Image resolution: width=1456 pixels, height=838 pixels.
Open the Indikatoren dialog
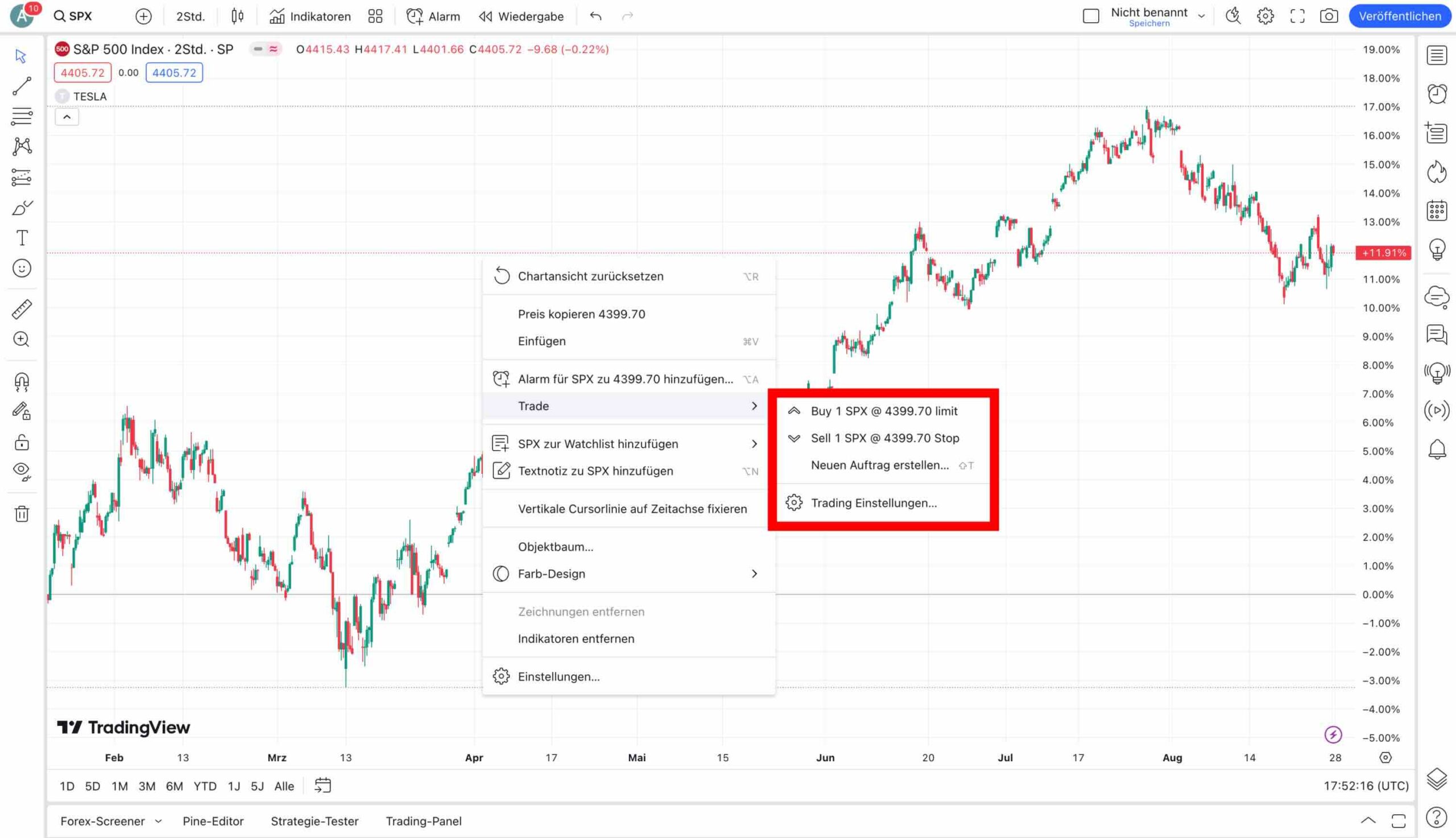pos(310,16)
